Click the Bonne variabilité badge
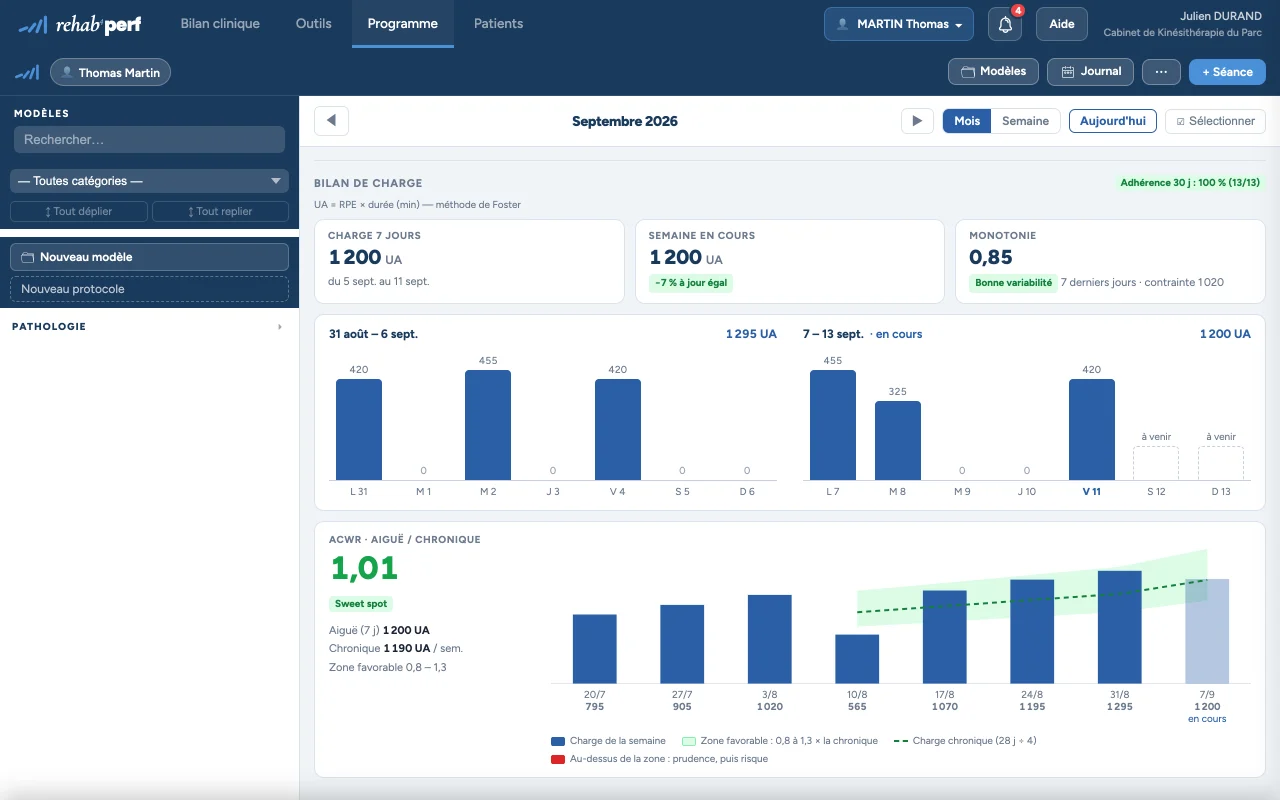This screenshot has width=1280, height=800. click(1013, 283)
